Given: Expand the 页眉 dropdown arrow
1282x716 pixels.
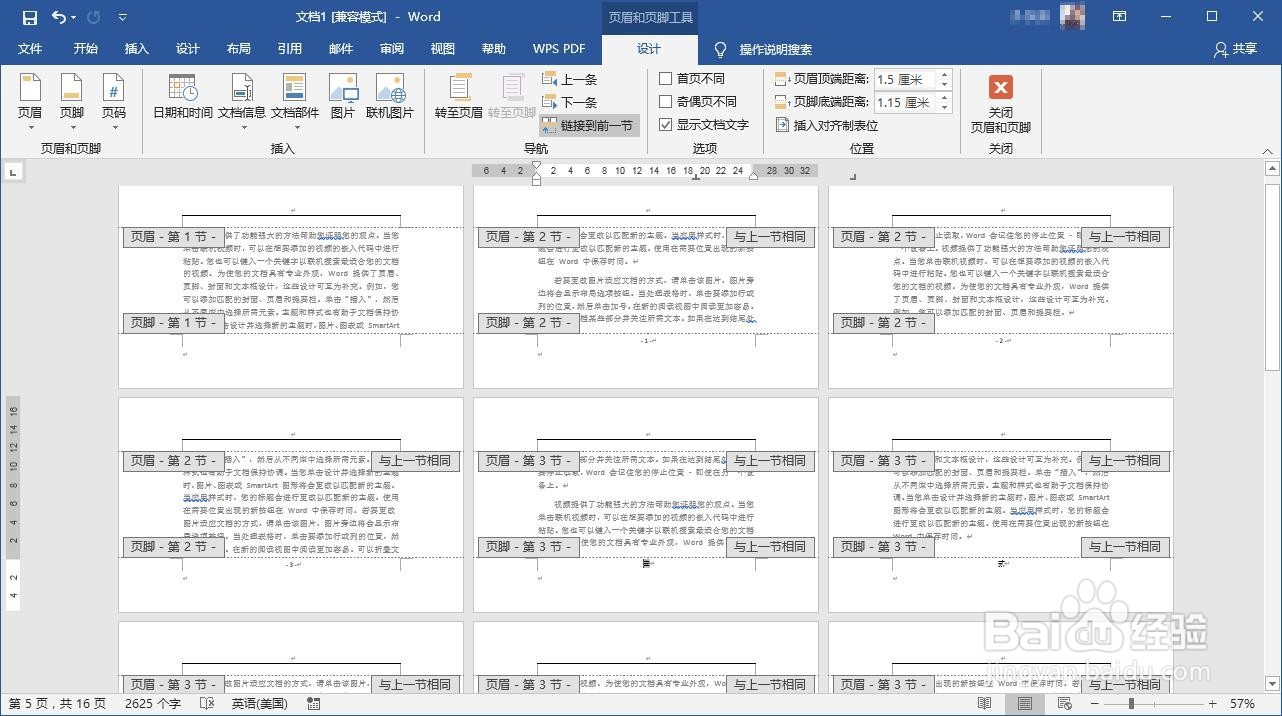Looking at the screenshot, I should click(30, 127).
